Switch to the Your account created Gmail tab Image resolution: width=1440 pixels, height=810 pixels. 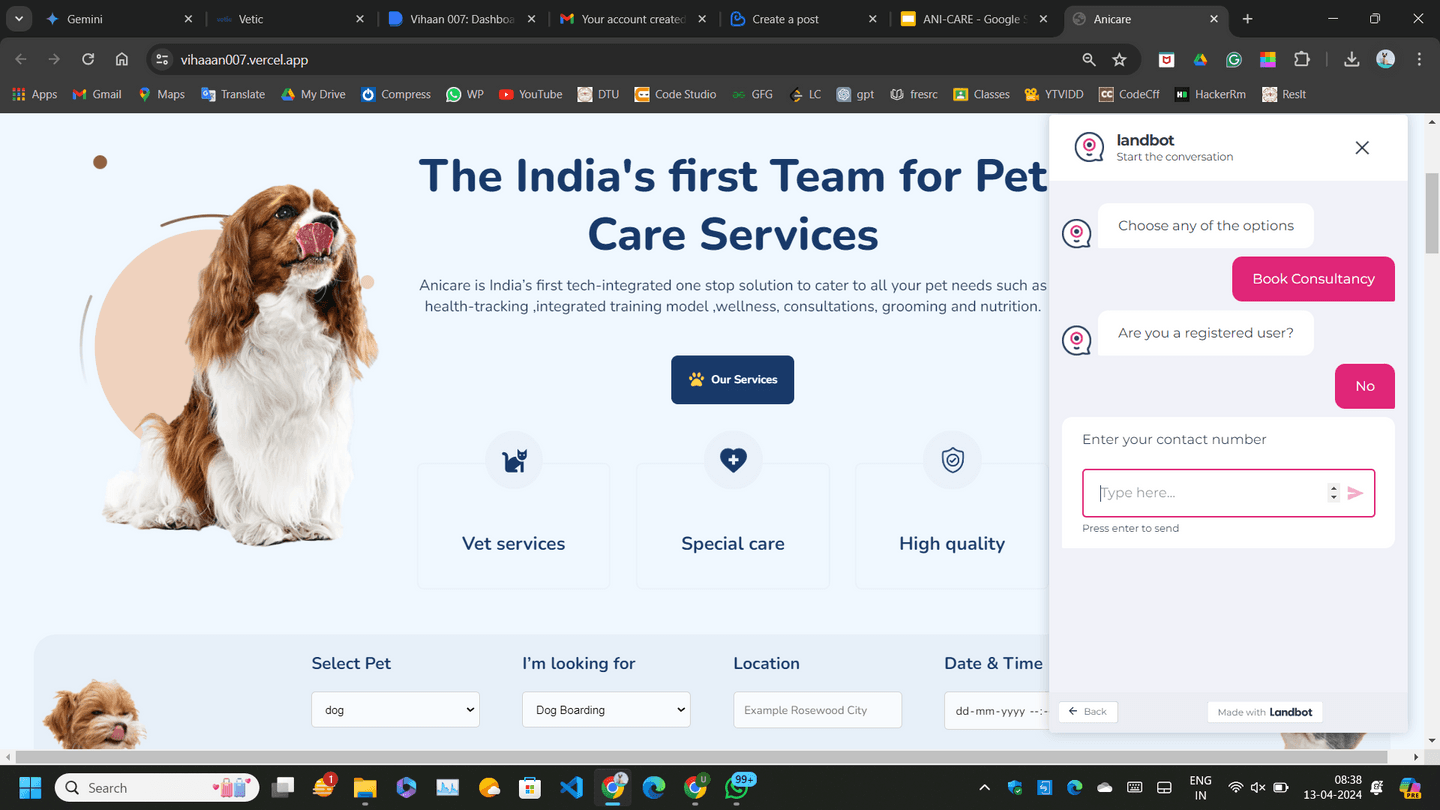tap(632, 19)
